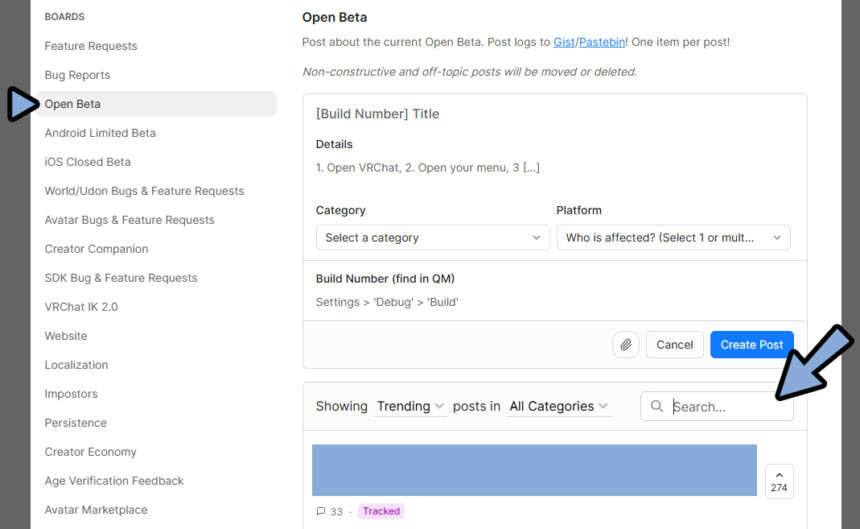The image size is (860, 529).
Task: Go to the Bug Reports board
Action: click(77, 75)
